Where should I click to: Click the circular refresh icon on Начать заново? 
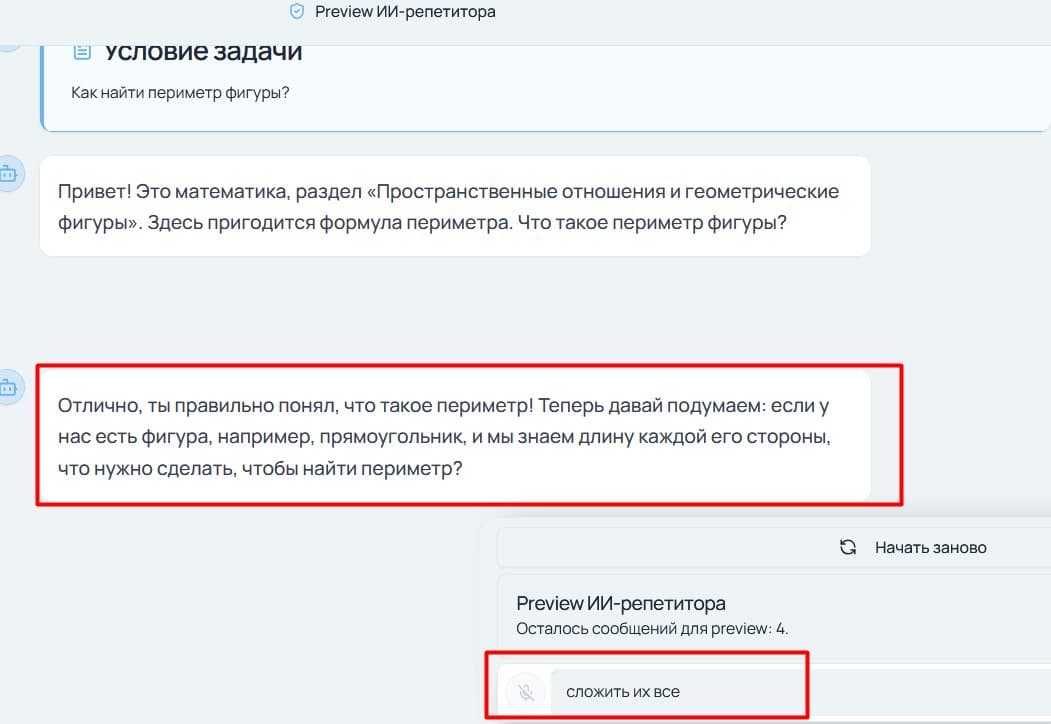coord(847,547)
